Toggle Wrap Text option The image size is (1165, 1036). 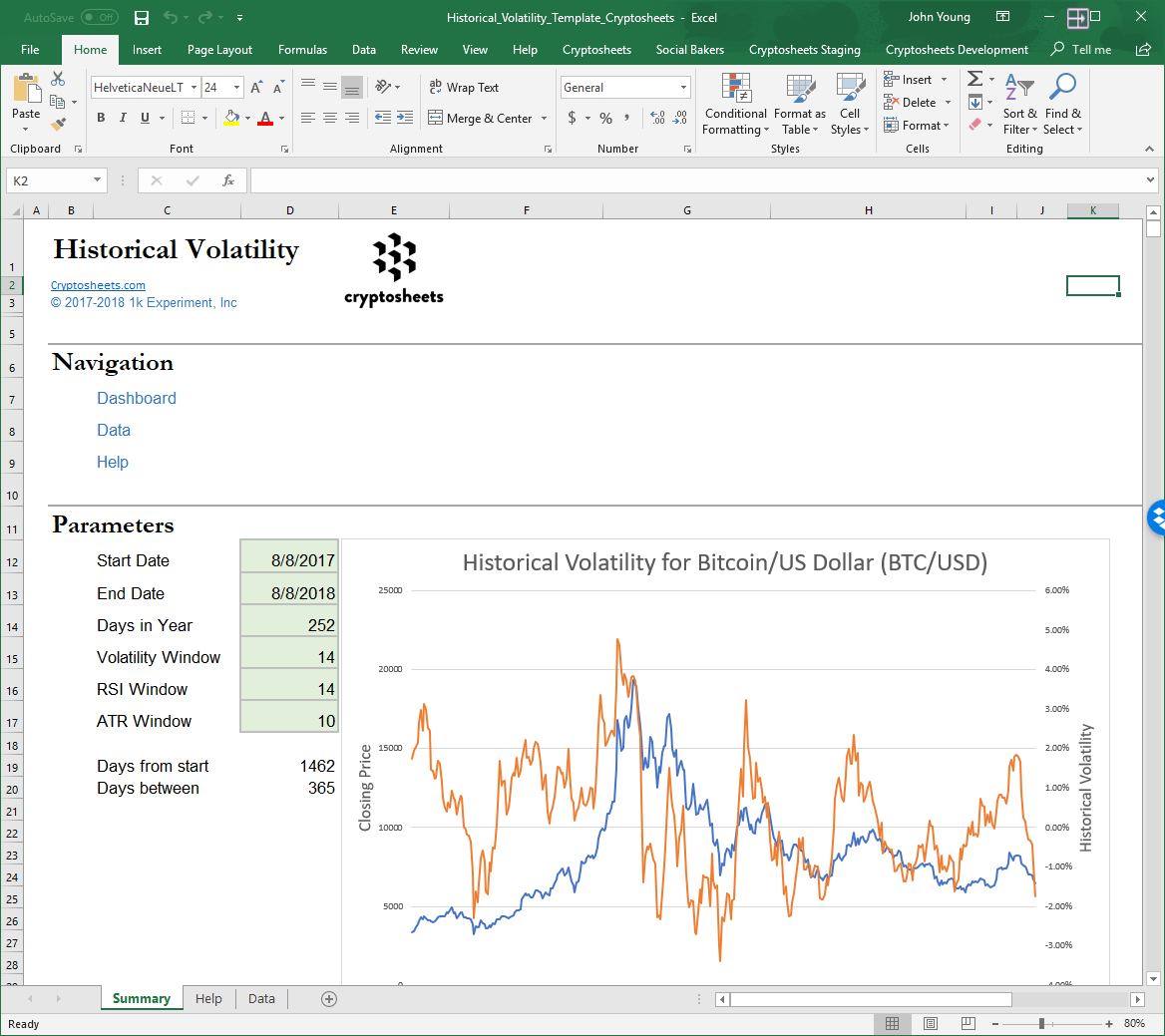pos(464,88)
